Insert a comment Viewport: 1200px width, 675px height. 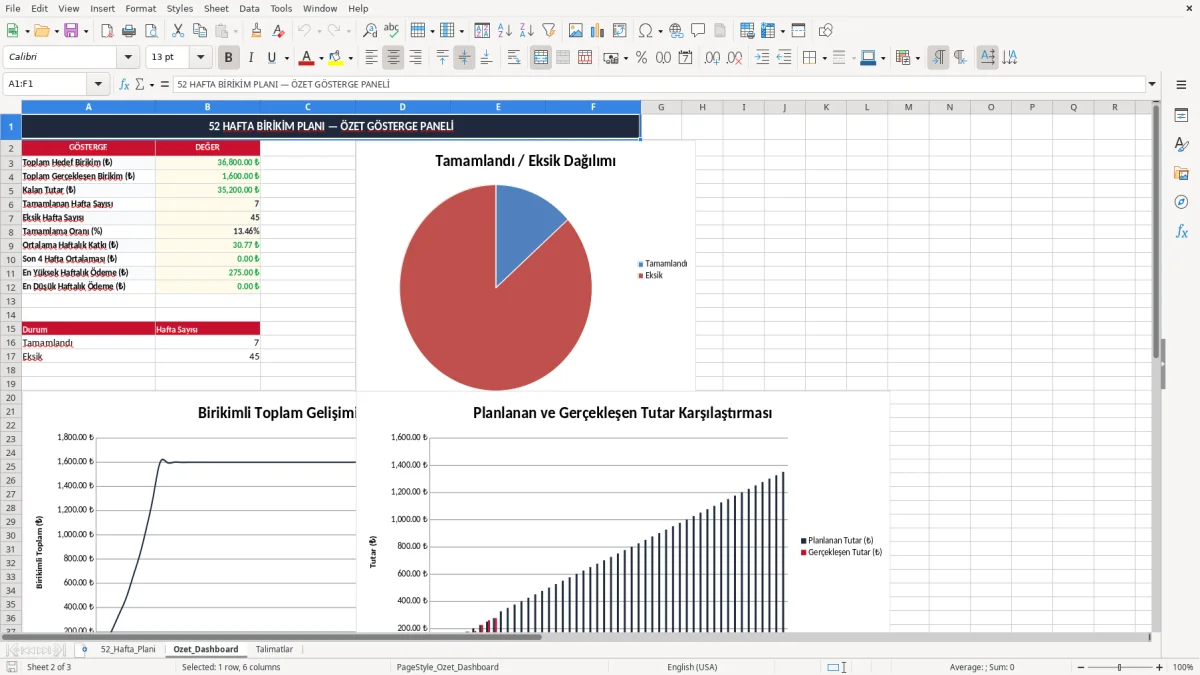698,31
